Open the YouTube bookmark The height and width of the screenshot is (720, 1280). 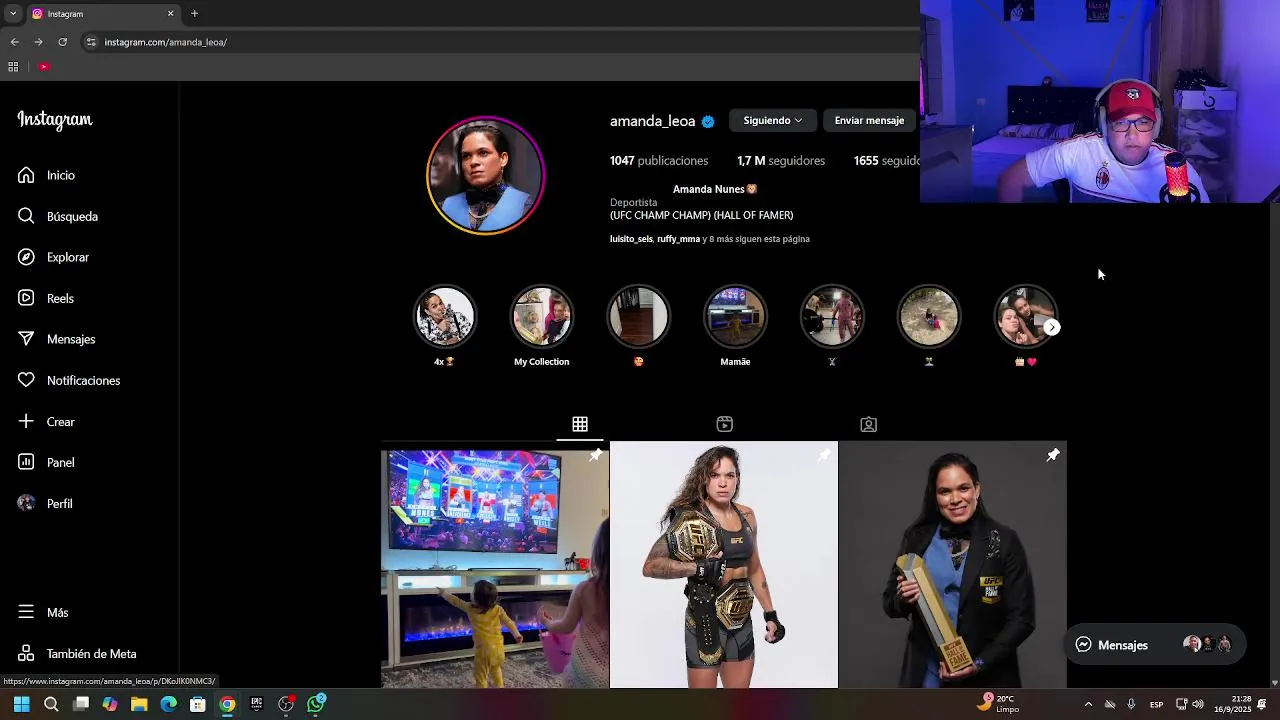point(43,67)
